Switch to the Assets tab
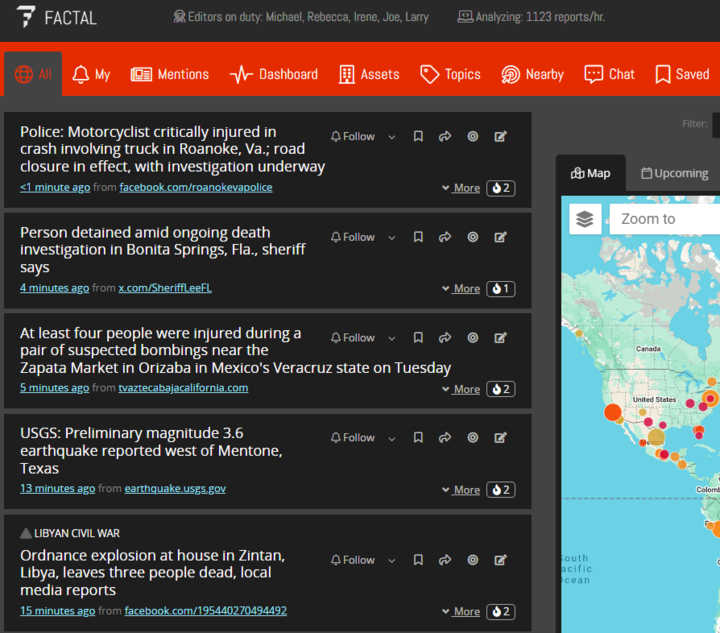Viewport: 720px width, 633px height. click(x=369, y=74)
